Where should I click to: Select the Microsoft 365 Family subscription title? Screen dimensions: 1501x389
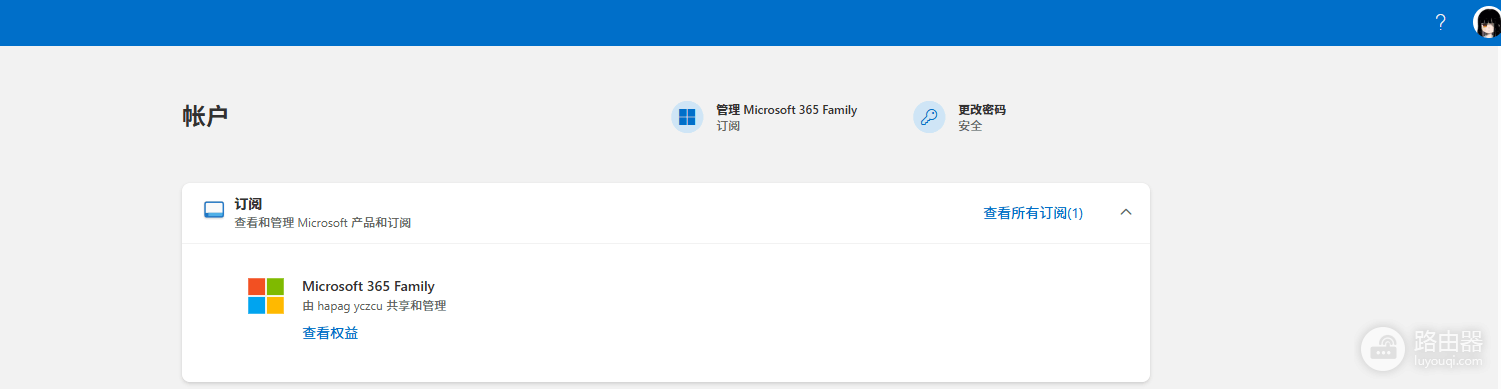(368, 286)
